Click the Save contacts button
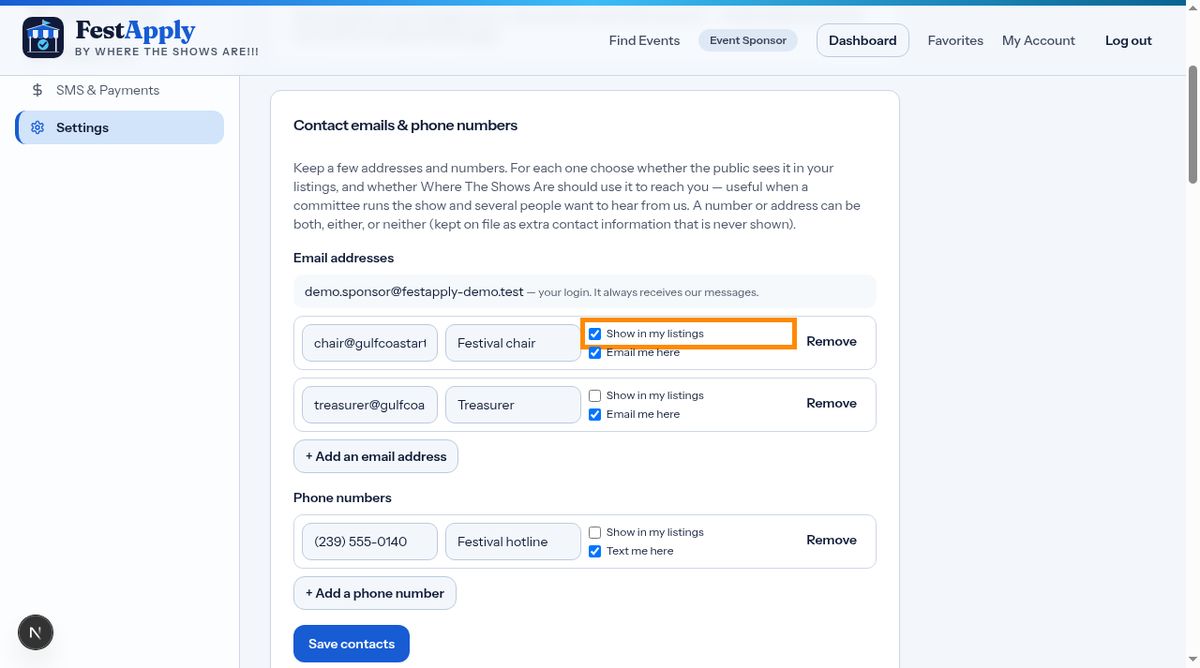 point(351,644)
